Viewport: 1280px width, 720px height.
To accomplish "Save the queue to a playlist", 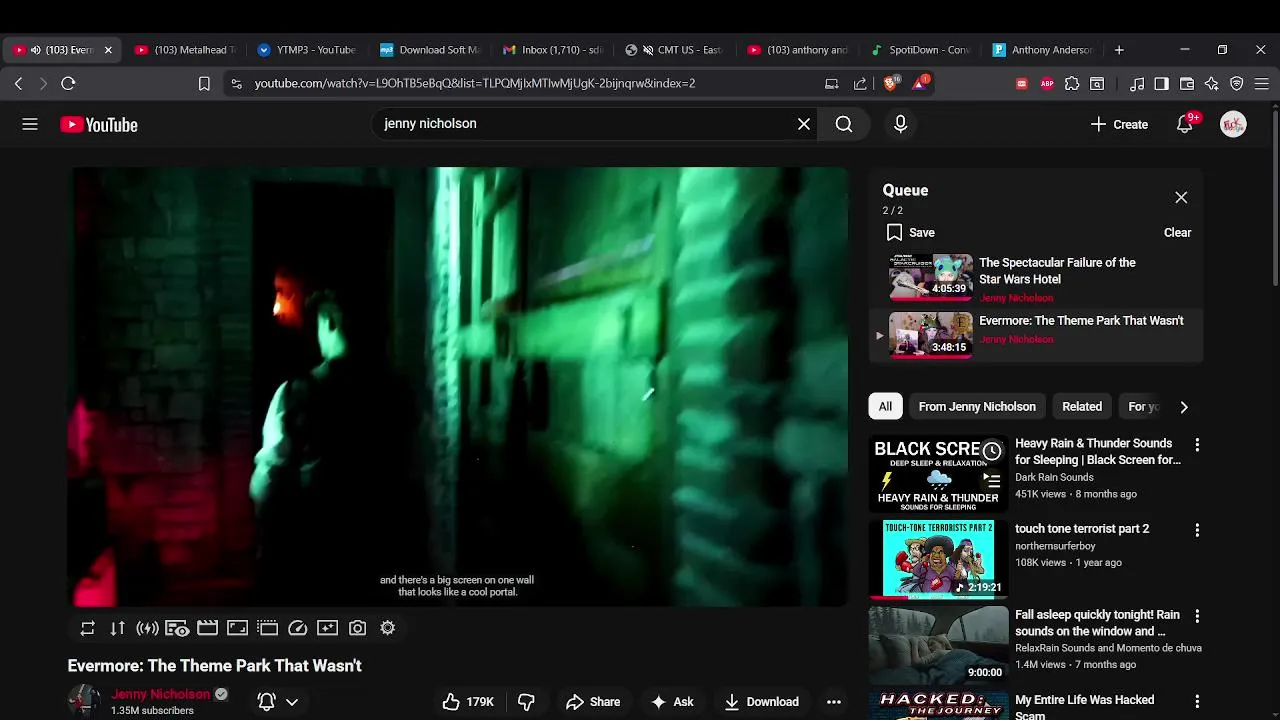I will (x=911, y=232).
